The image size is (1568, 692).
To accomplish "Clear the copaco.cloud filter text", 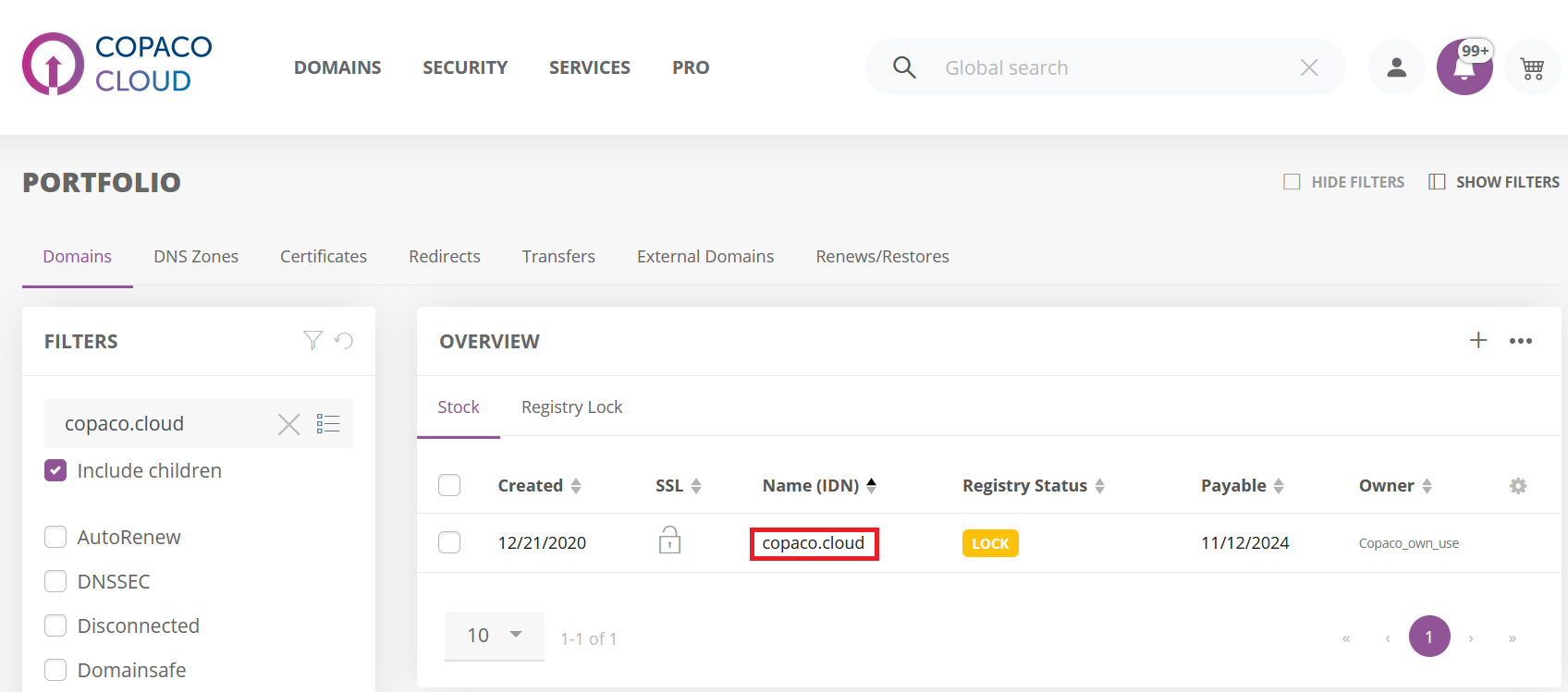I will click(289, 424).
